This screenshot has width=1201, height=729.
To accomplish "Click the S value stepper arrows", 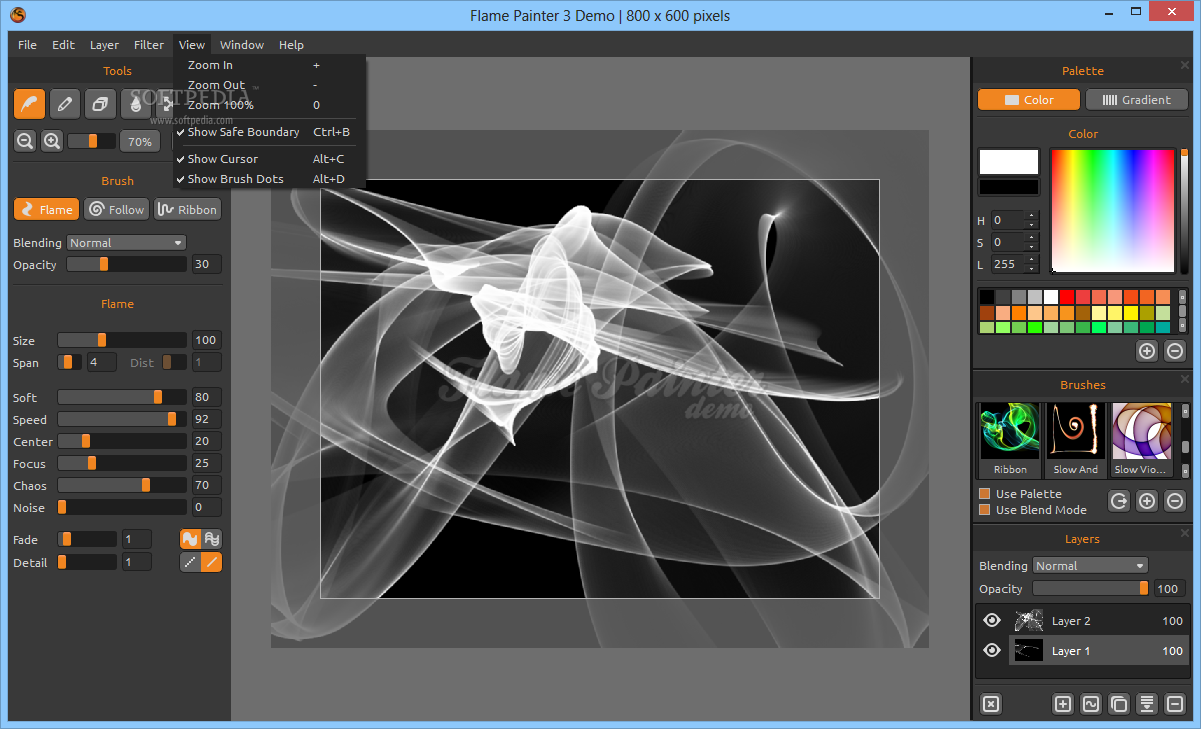I will 1032,242.
